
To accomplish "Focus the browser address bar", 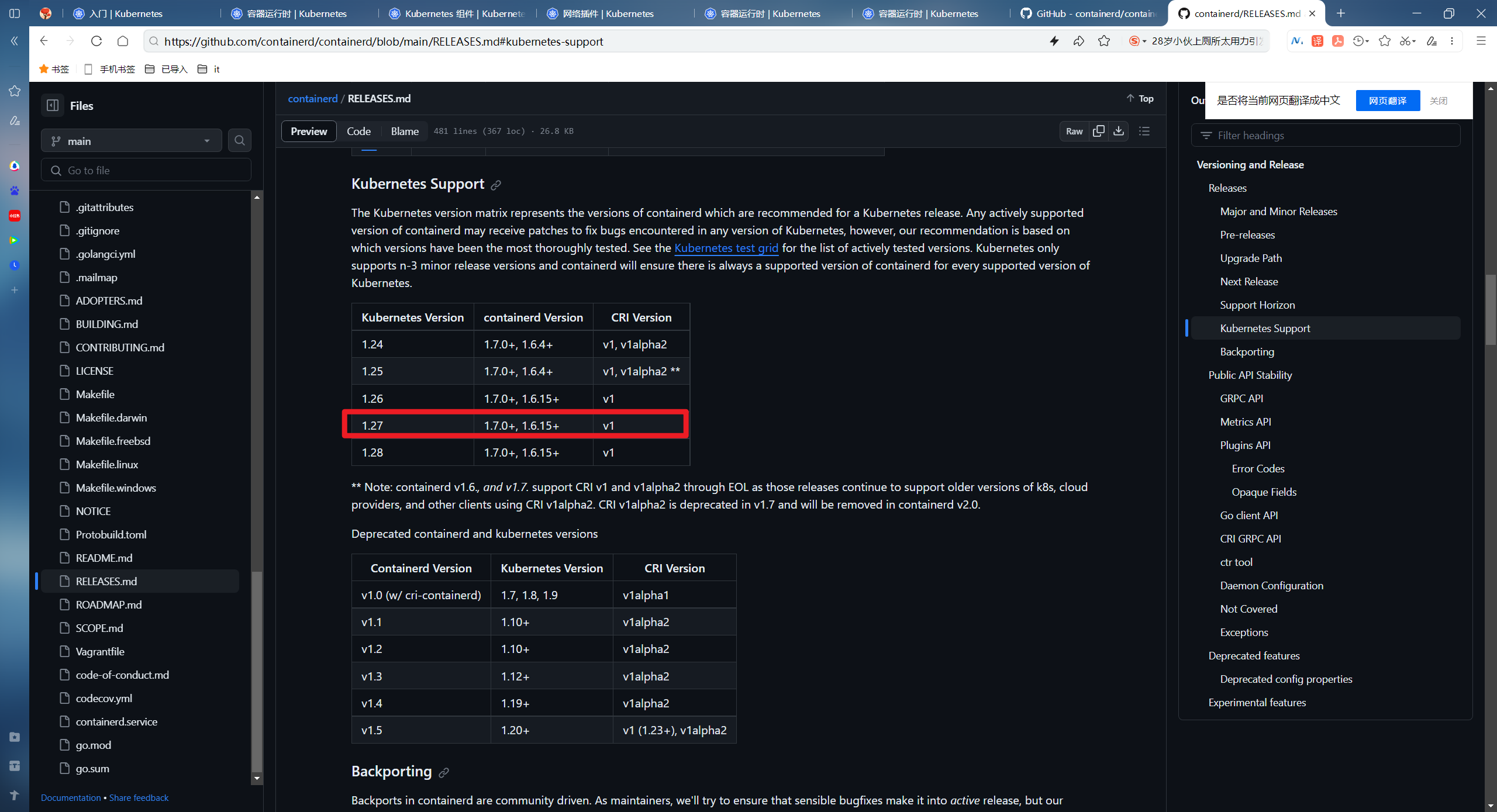I will pyautogui.click(x=596, y=41).
